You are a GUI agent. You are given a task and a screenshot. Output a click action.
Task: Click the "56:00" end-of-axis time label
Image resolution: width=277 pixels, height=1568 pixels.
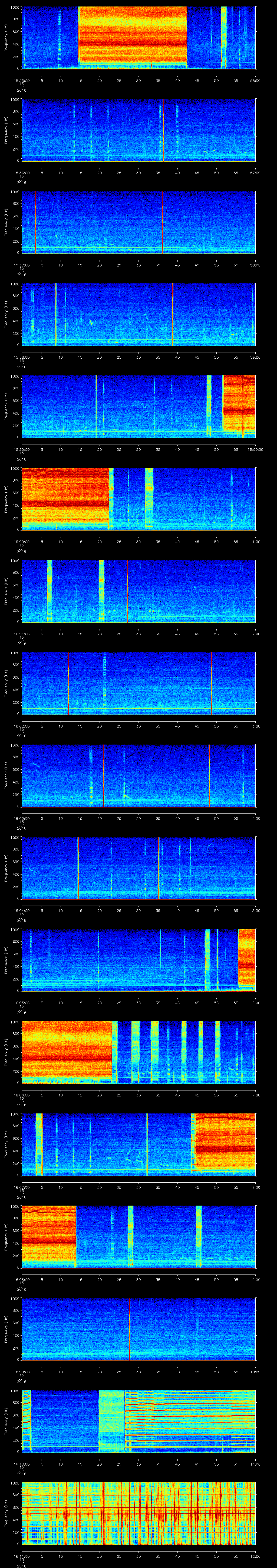point(256,80)
